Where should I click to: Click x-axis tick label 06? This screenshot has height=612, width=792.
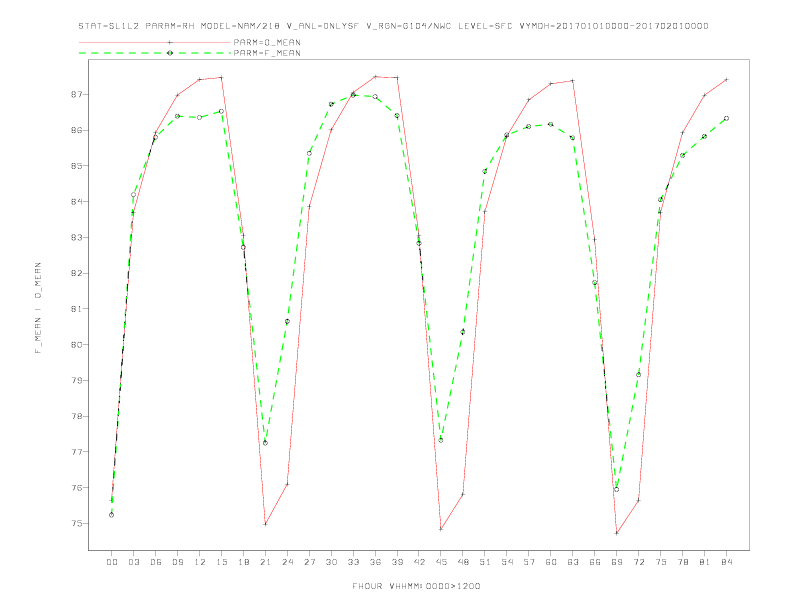pos(156,562)
